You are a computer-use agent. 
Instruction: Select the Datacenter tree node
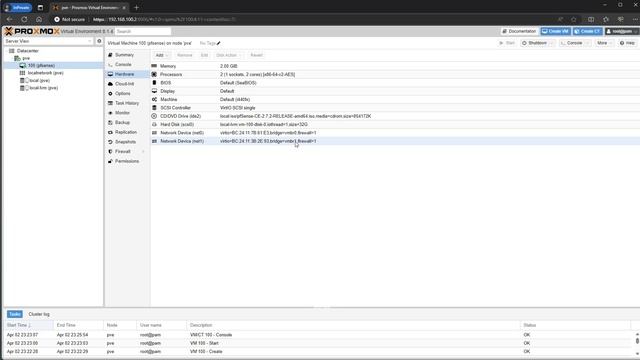27,51
